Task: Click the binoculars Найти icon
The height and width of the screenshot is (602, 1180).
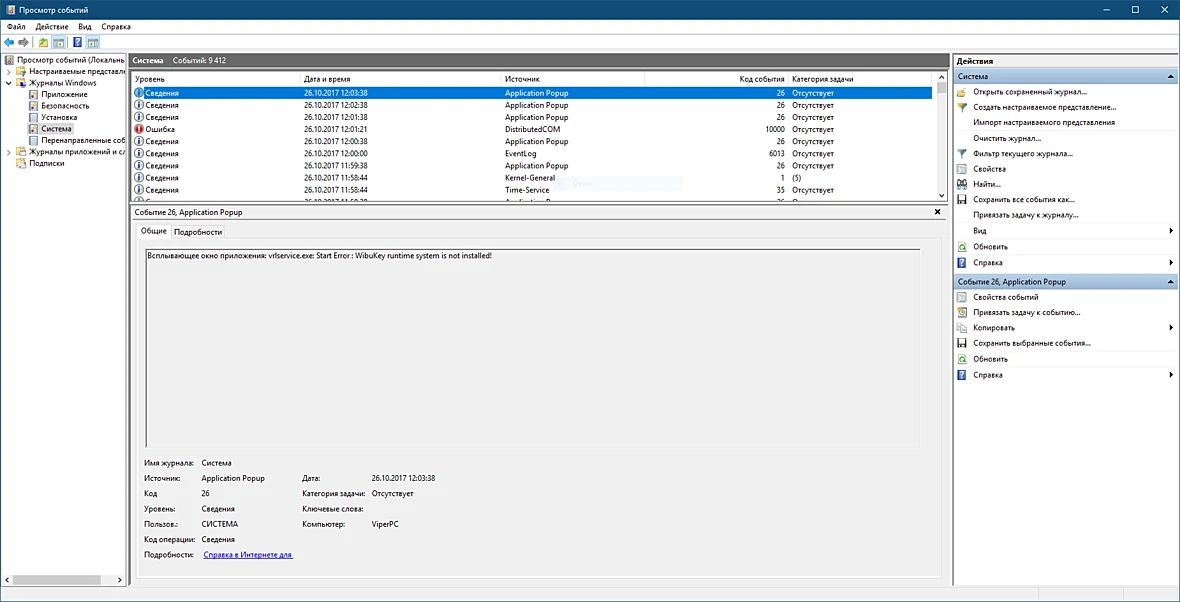Action: pyautogui.click(x=962, y=184)
